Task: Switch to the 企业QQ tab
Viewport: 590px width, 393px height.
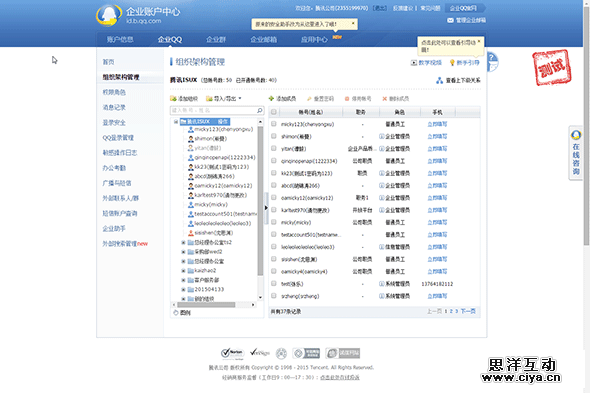Action: pos(170,39)
